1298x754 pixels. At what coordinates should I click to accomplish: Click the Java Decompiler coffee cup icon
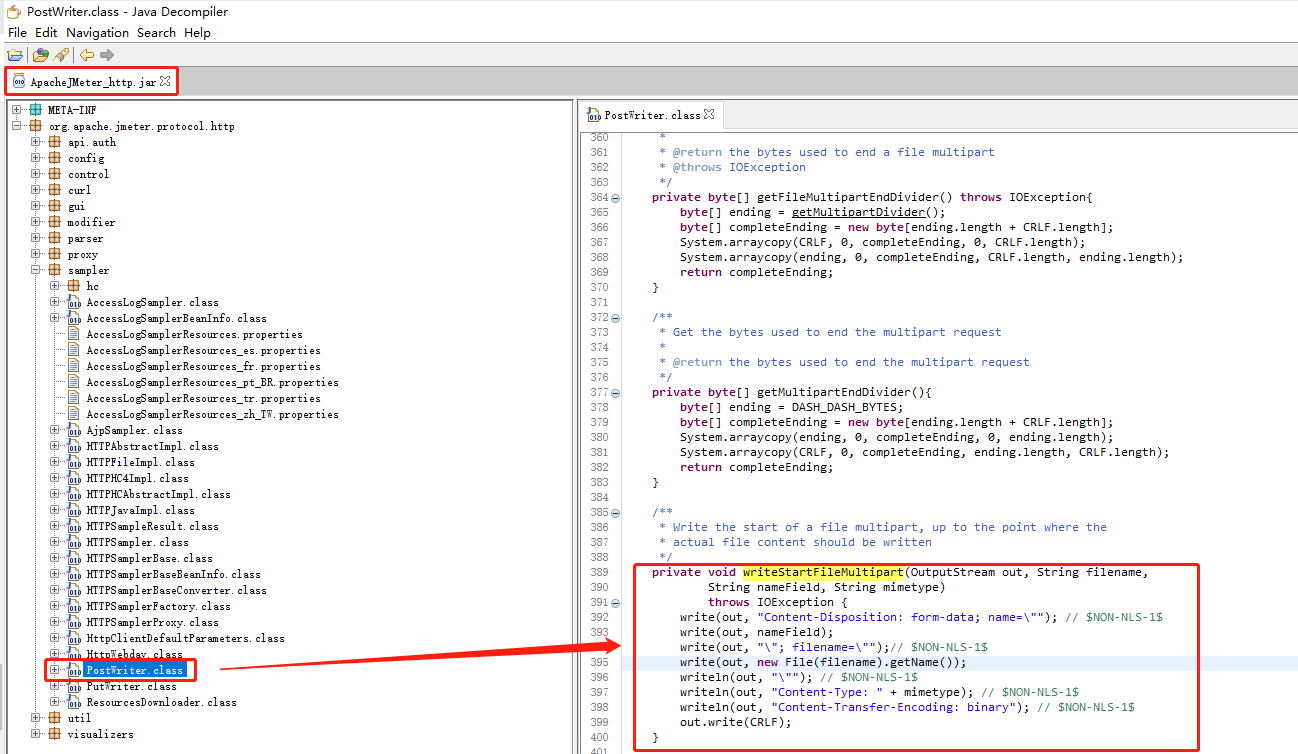coord(14,12)
